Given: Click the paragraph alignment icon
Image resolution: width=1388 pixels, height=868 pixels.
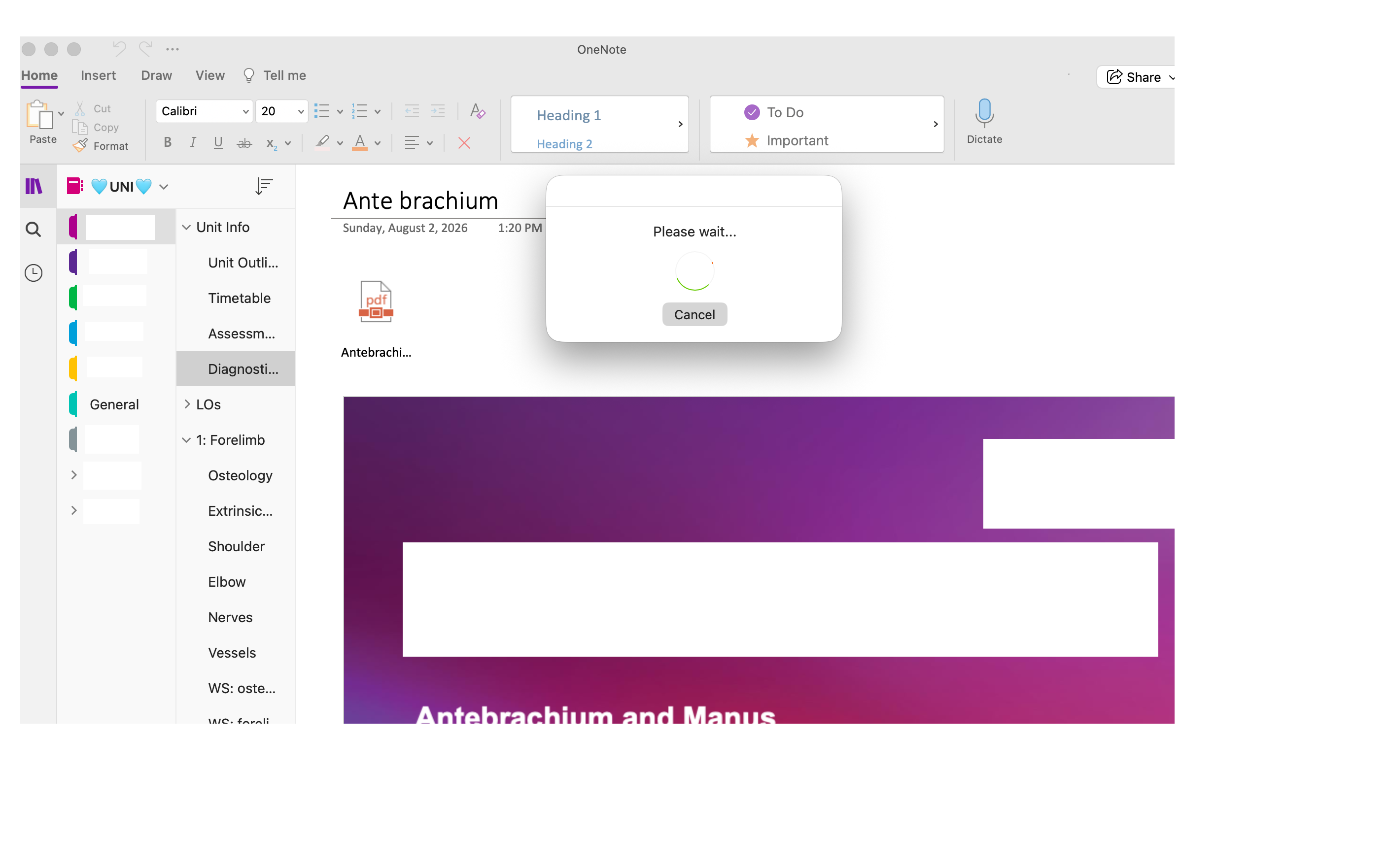Looking at the screenshot, I should pyautogui.click(x=412, y=143).
